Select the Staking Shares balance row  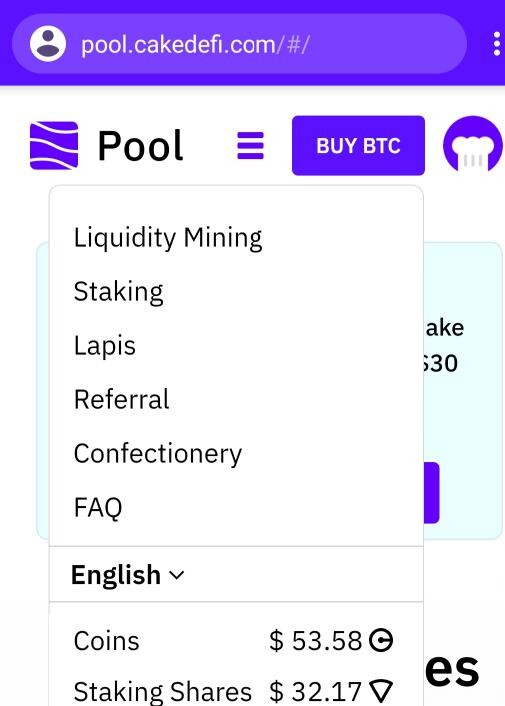[x=236, y=691]
